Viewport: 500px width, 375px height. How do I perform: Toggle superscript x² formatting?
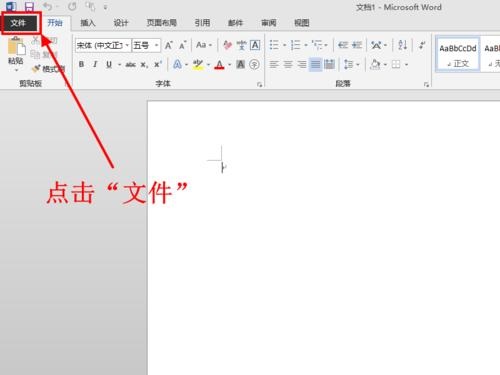point(158,65)
